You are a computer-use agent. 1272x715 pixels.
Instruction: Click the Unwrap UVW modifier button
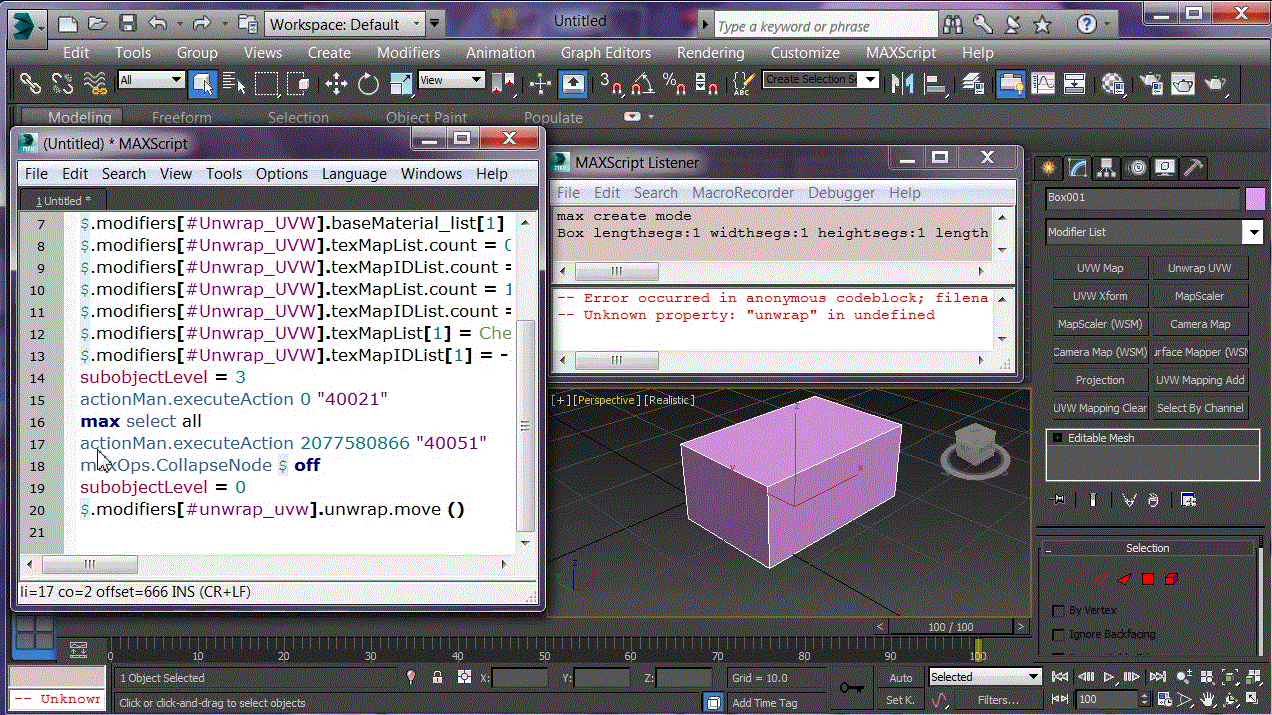click(x=1199, y=268)
